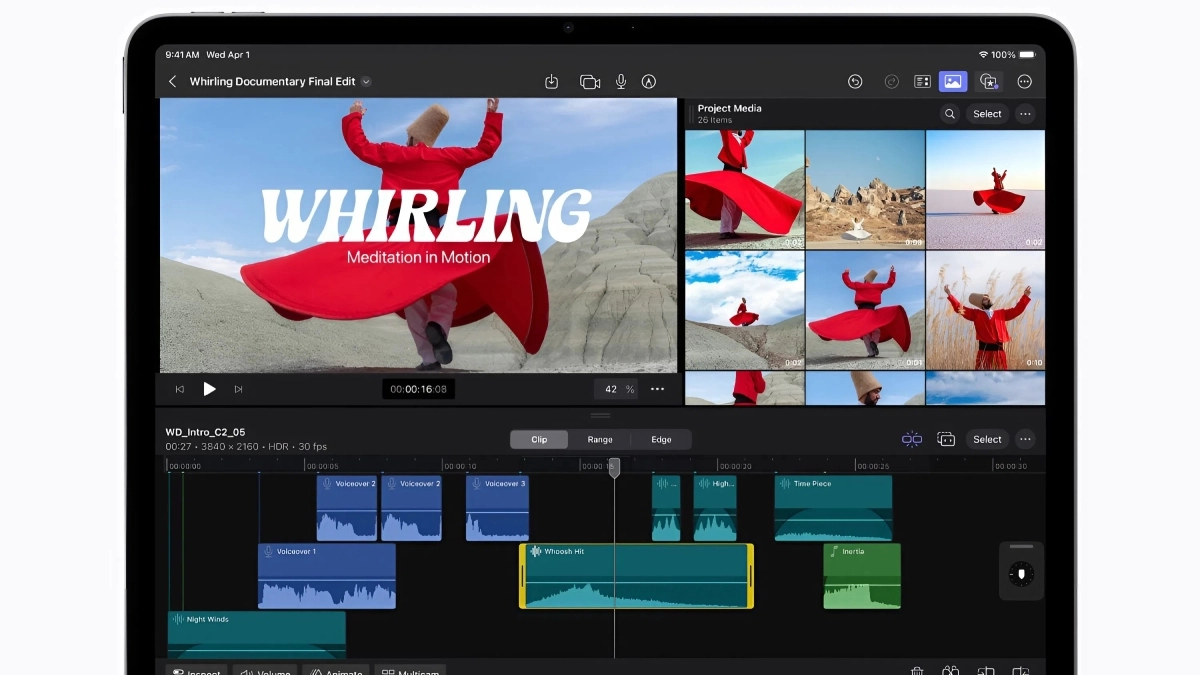Start voiceover recording with the microphone icon
This screenshot has height=675, width=1200.
621,82
